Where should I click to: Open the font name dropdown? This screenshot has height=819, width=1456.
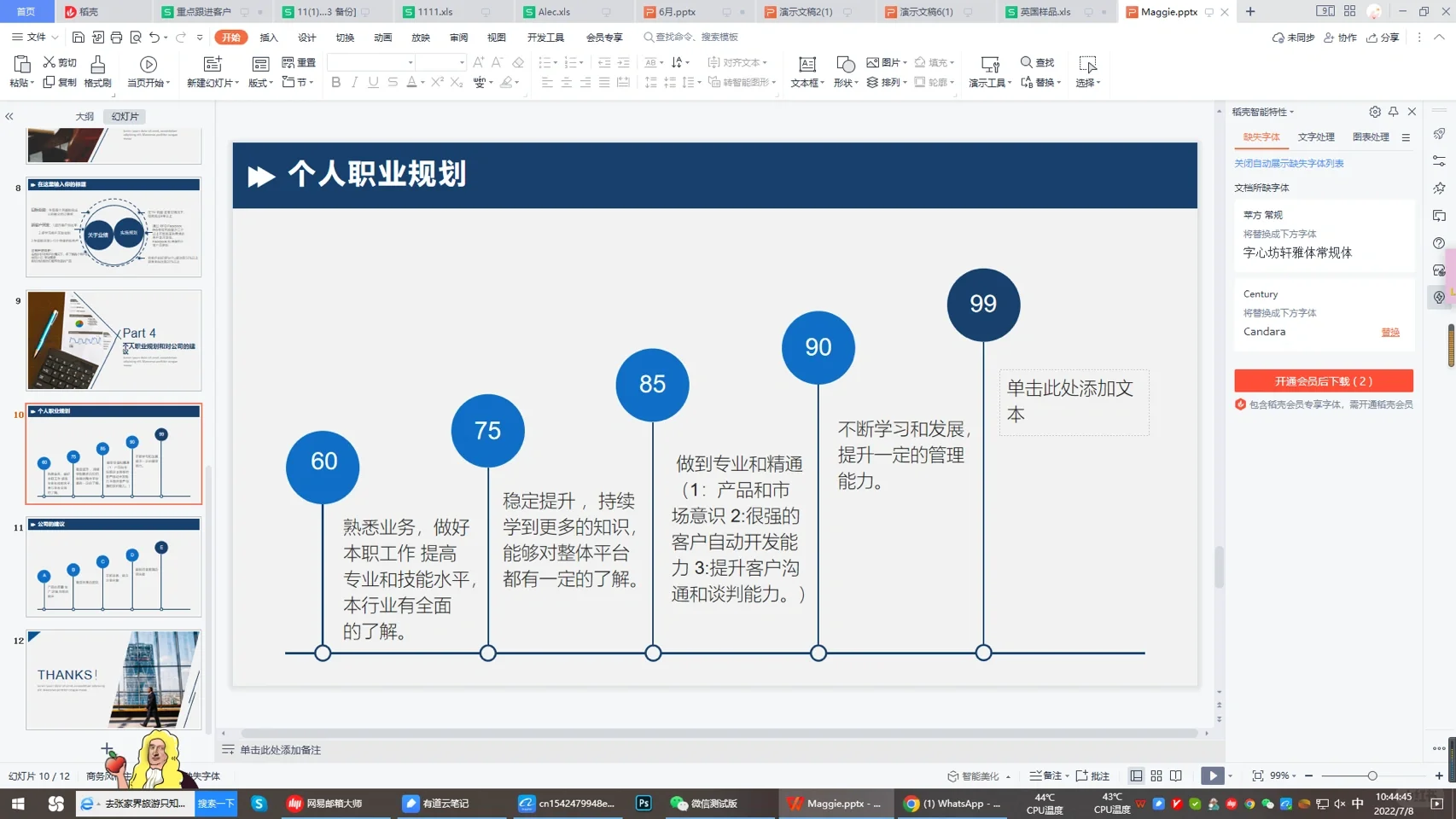(x=411, y=62)
